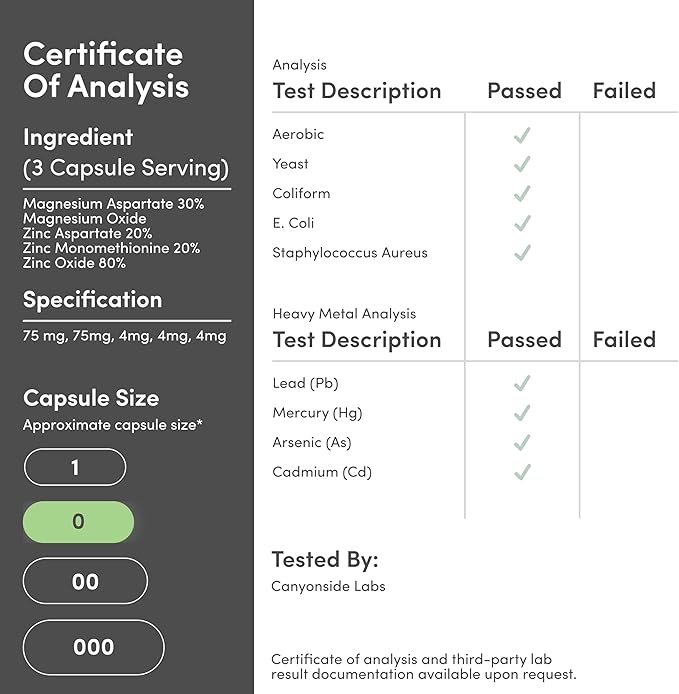Image resolution: width=679 pixels, height=694 pixels.
Task: Click the Failed column header under Analysis
Action: [624, 91]
